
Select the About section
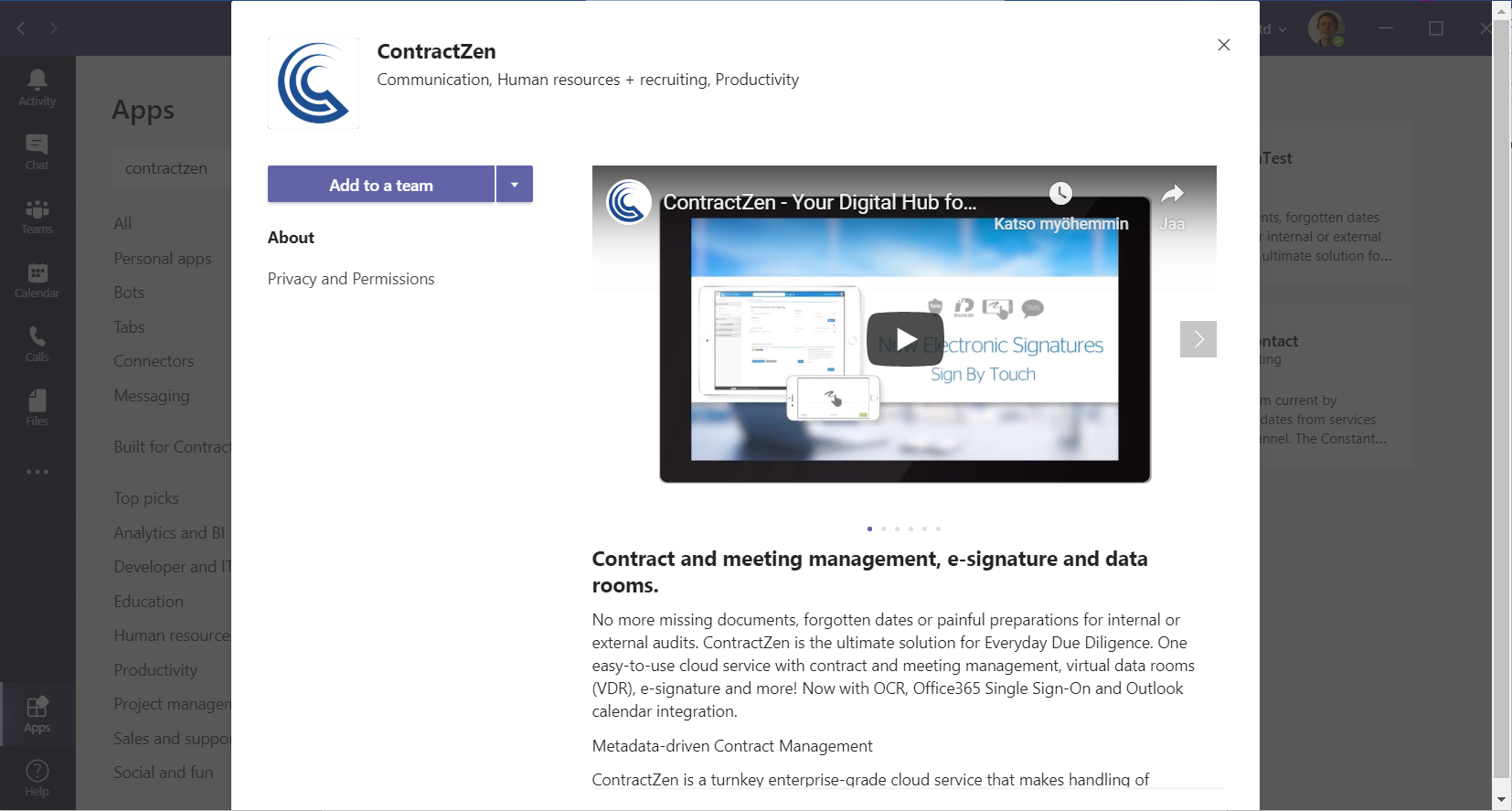click(291, 238)
